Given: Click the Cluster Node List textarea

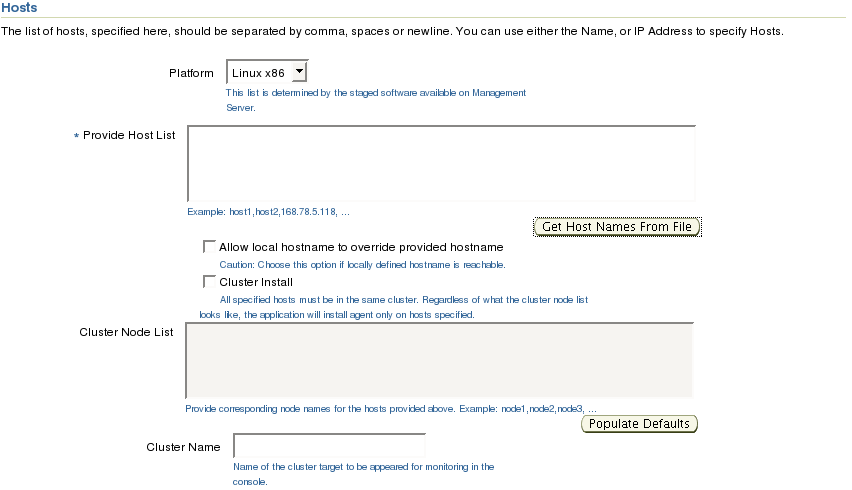Looking at the screenshot, I should (440, 360).
